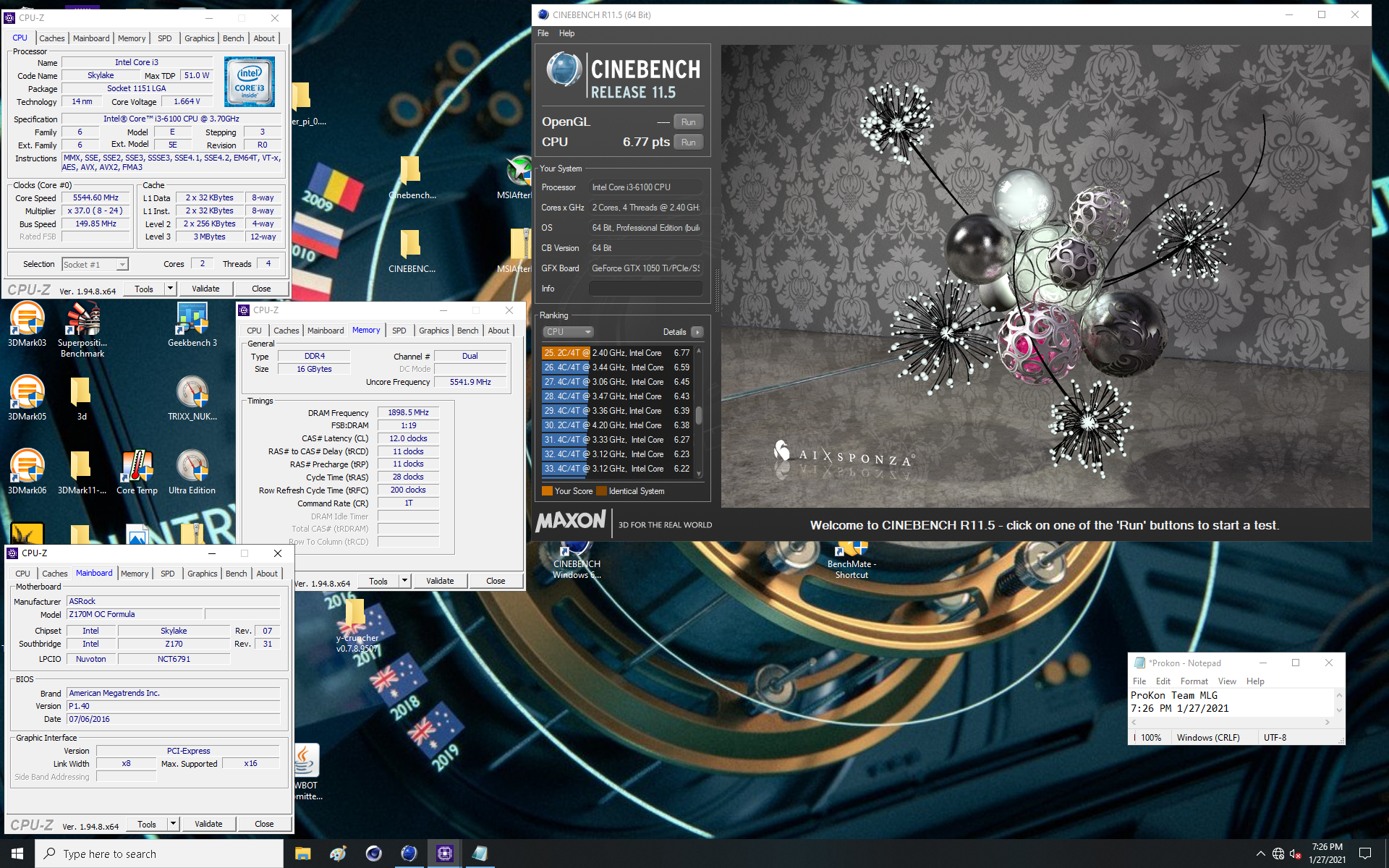Expand Cinebench ranking Details arrow
The height and width of the screenshot is (868, 1389).
(697, 332)
